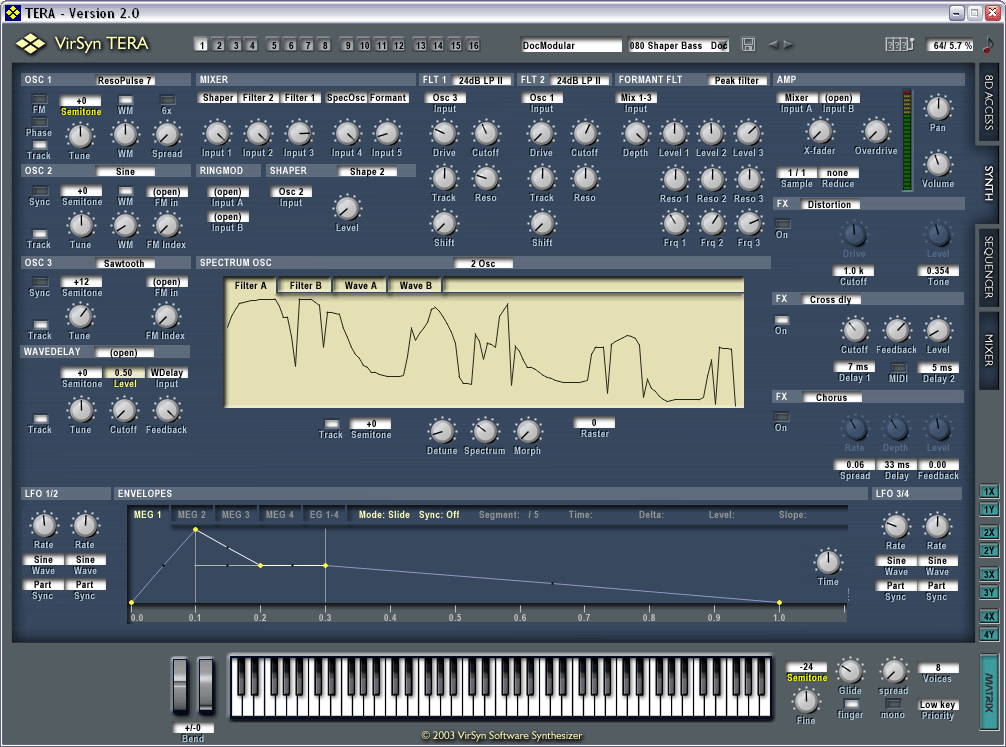Open the Formant Peak filter type selector
The width and height of the screenshot is (1006, 747).
click(737, 80)
